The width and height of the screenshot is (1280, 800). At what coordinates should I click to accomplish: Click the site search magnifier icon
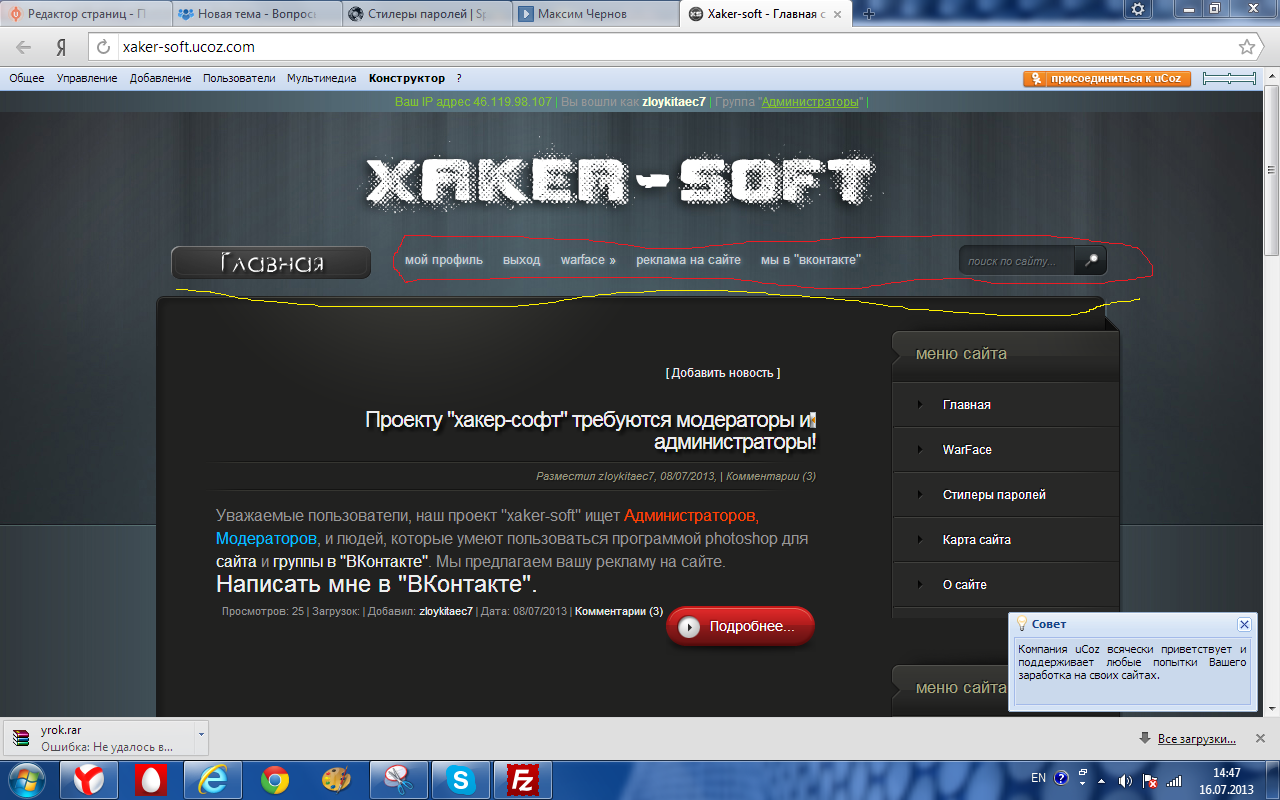tap(1091, 261)
